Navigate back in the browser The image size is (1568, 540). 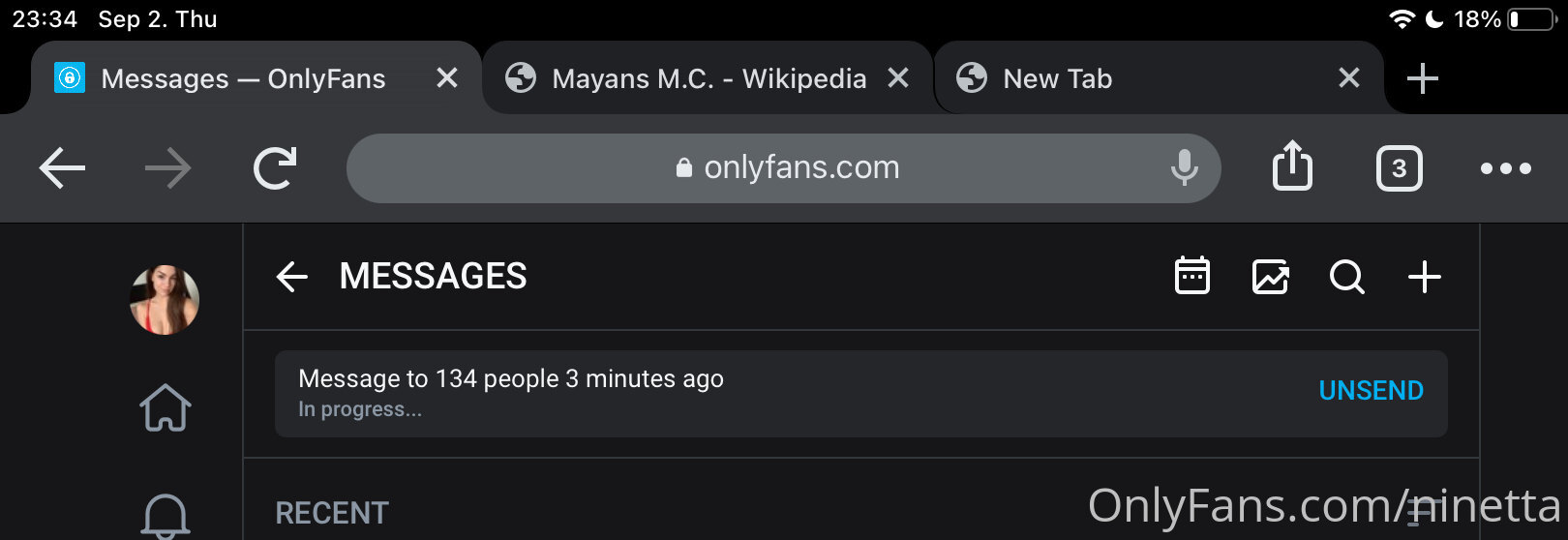click(x=62, y=168)
